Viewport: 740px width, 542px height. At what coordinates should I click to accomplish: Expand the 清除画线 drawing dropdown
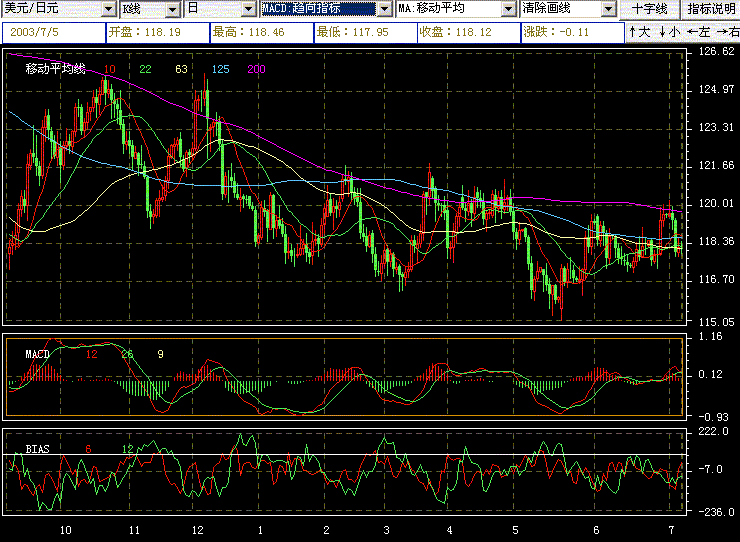pyautogui.click(x=606, y=10)
